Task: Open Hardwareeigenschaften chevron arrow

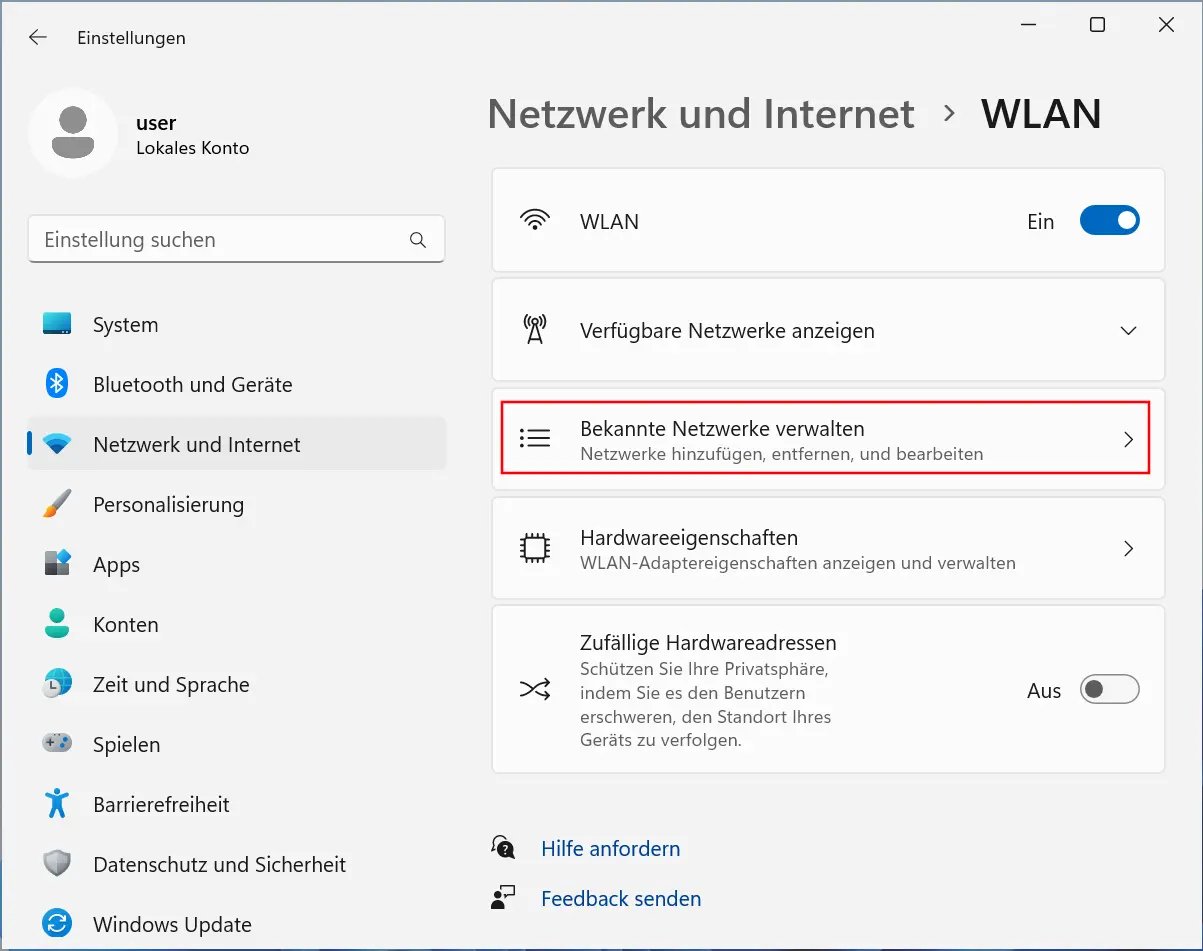Action: pyautogui.click(x=1129, y=548)
